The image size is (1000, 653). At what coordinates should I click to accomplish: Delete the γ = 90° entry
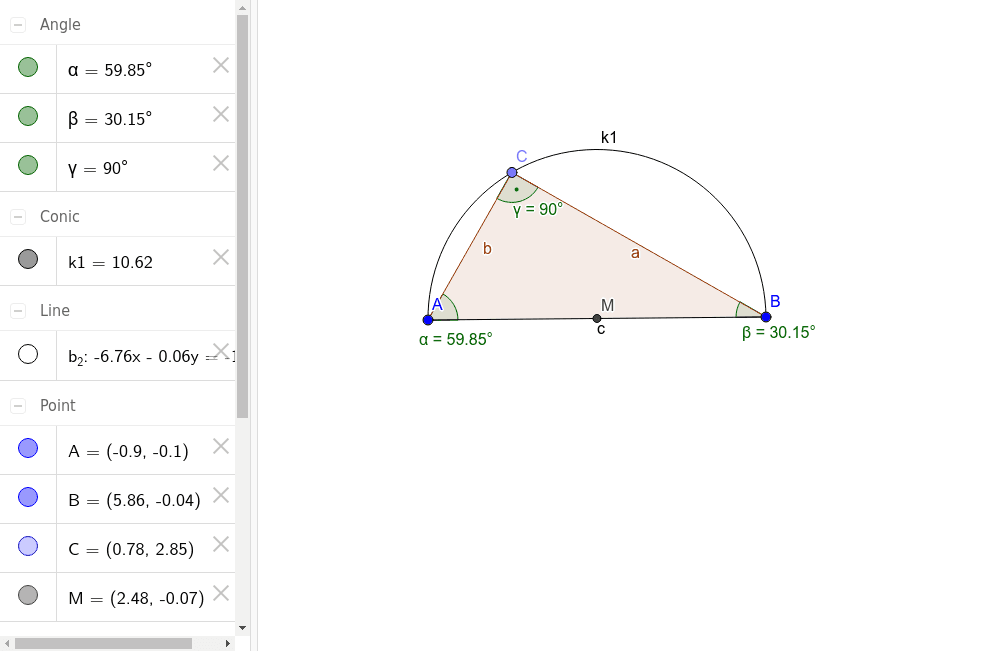(221, 163)
